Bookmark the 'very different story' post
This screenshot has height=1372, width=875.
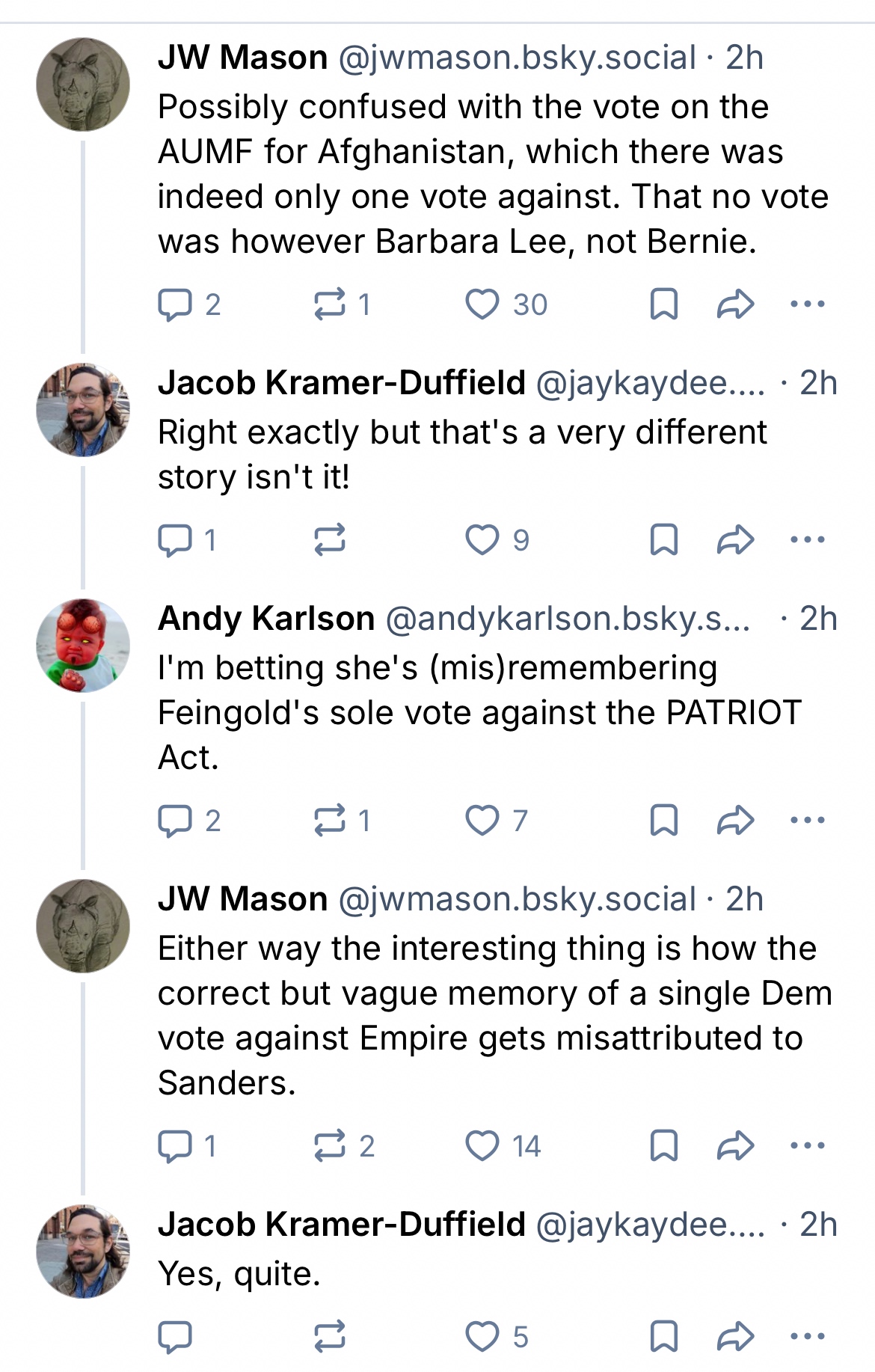click(663, 539)
